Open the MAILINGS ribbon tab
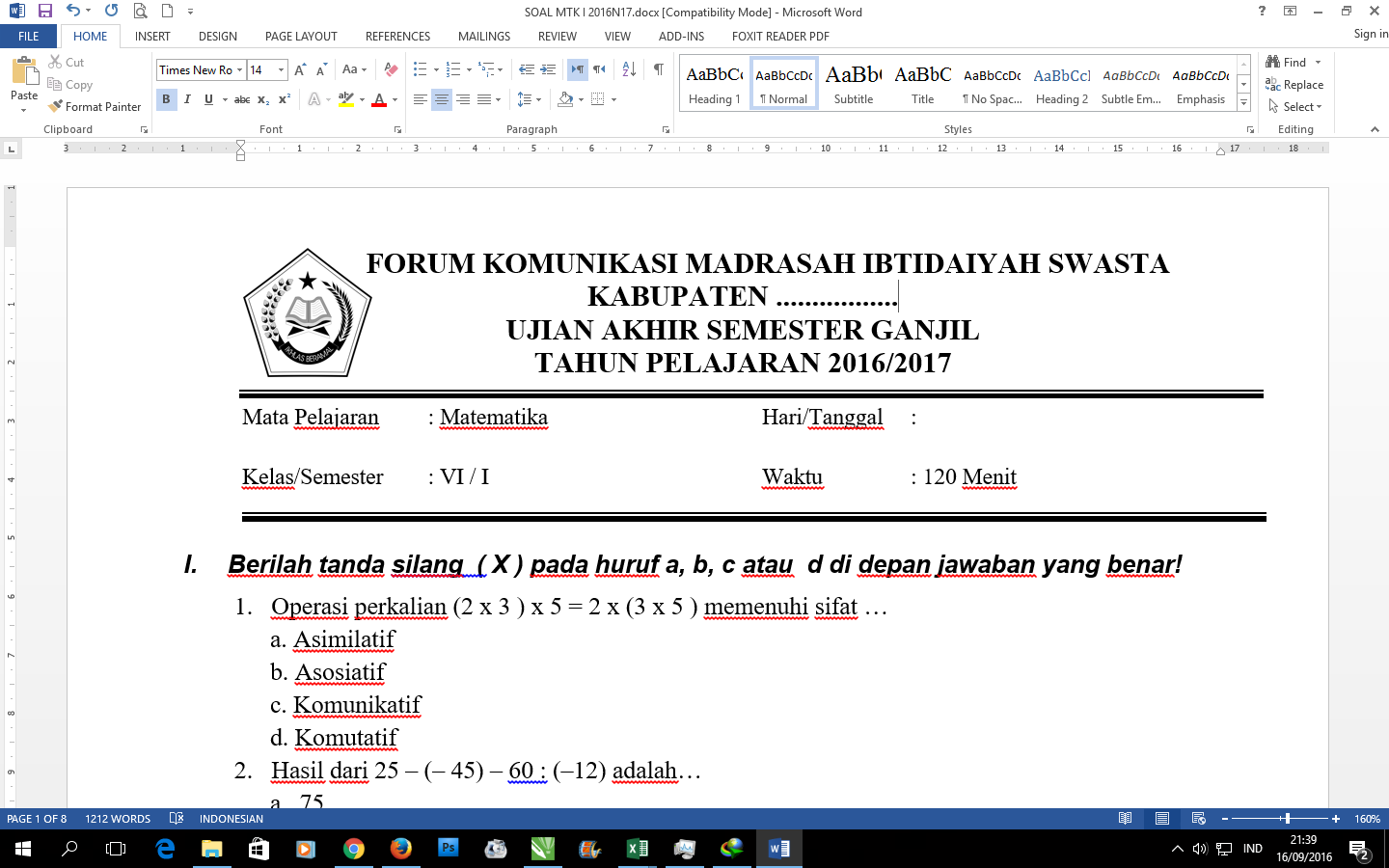 [483, 37]
